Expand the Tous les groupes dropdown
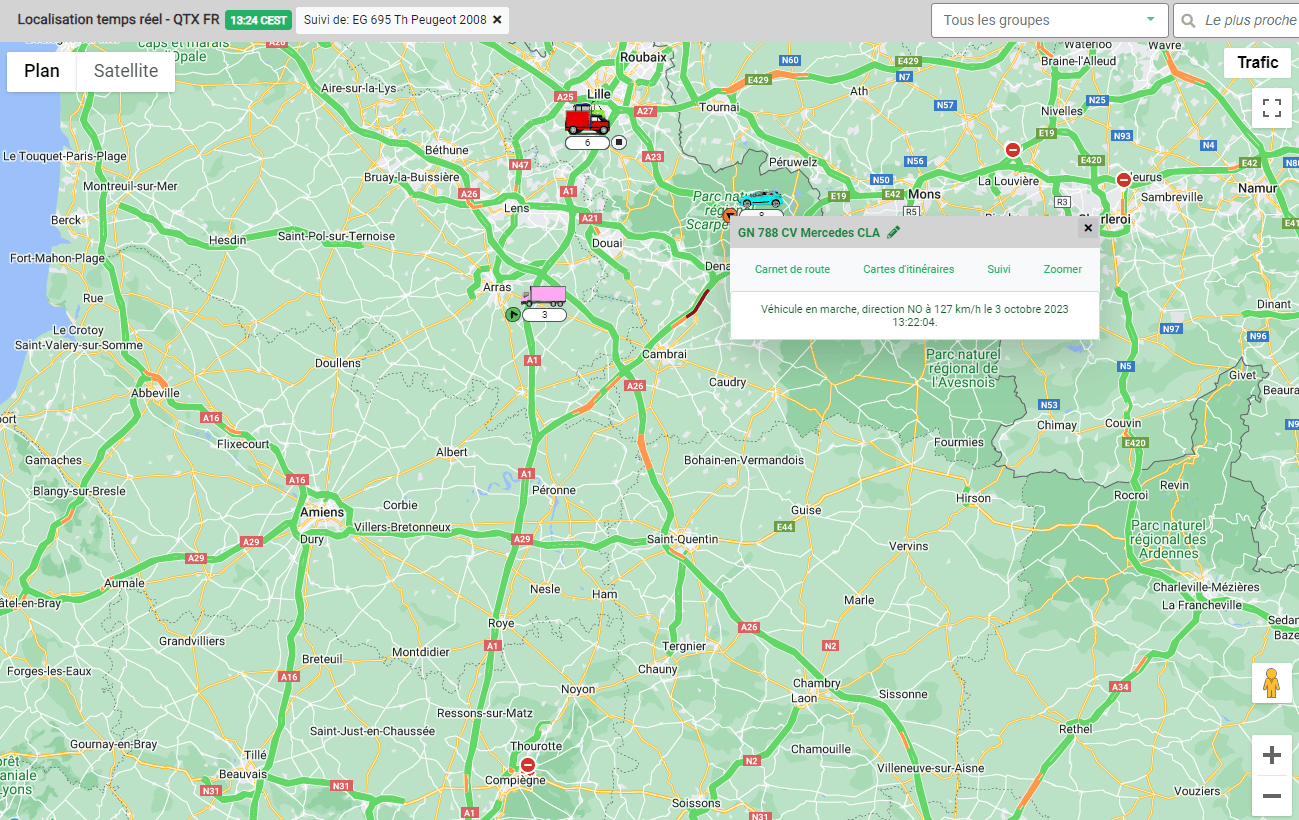 click(x=1049, y=20)
